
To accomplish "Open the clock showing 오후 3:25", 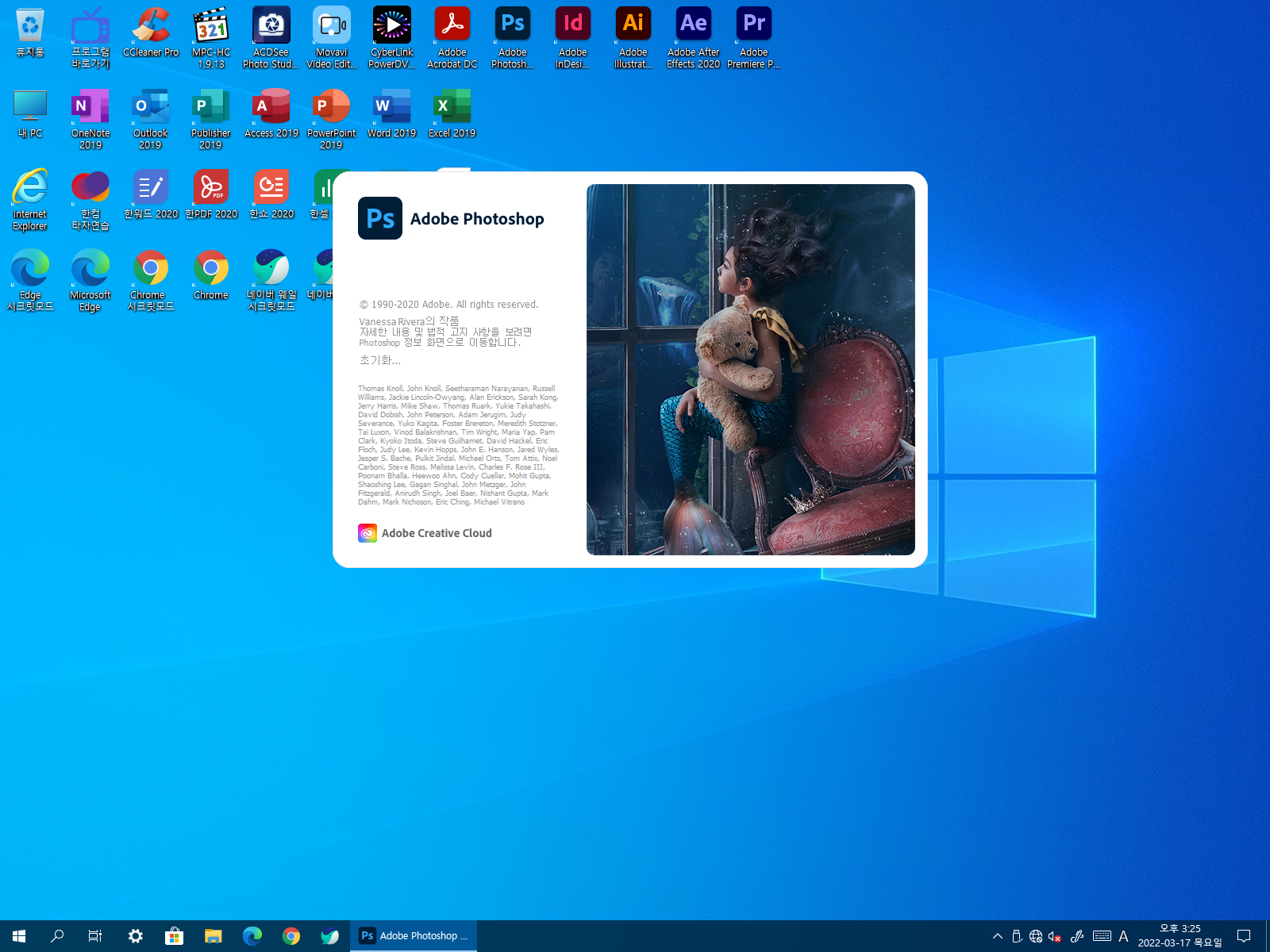I will (1180, 936).
